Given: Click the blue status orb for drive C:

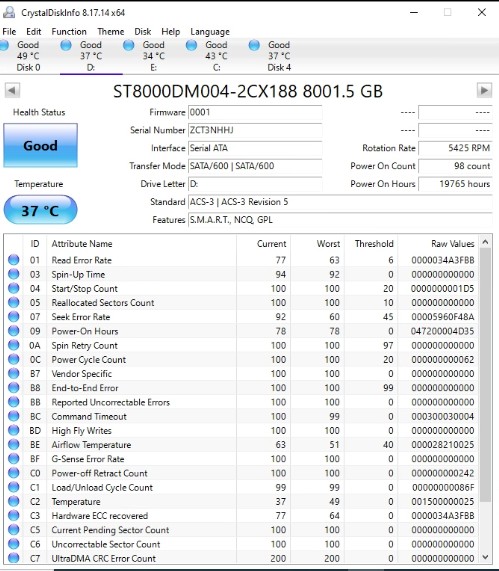Looking at the screenshot, I should [191, 46].
